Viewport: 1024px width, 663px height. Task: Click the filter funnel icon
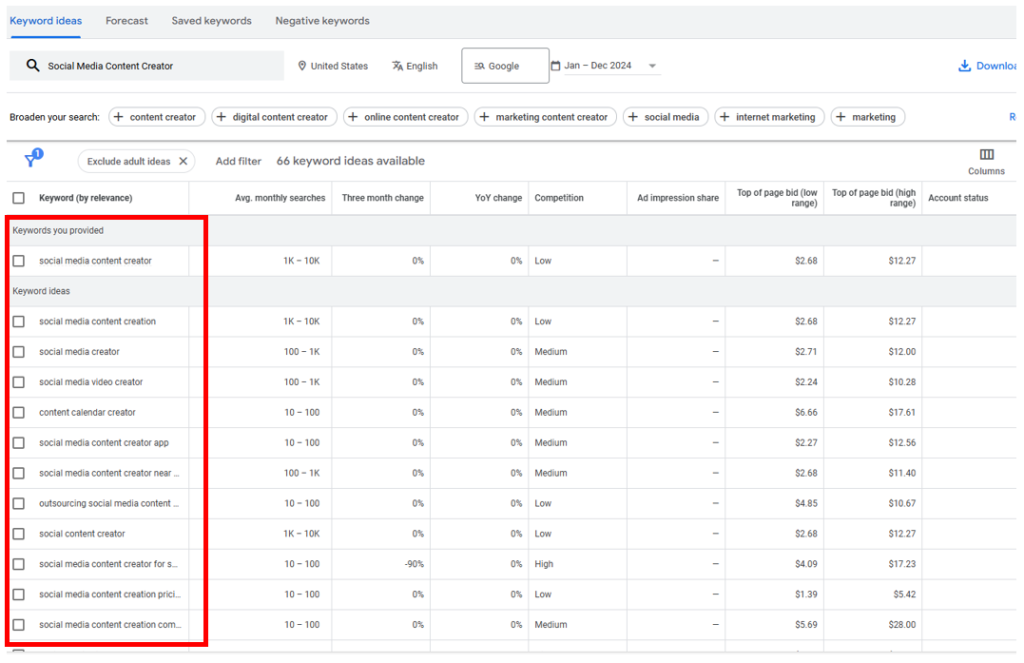pyautogui.click(x=32, y=161)
